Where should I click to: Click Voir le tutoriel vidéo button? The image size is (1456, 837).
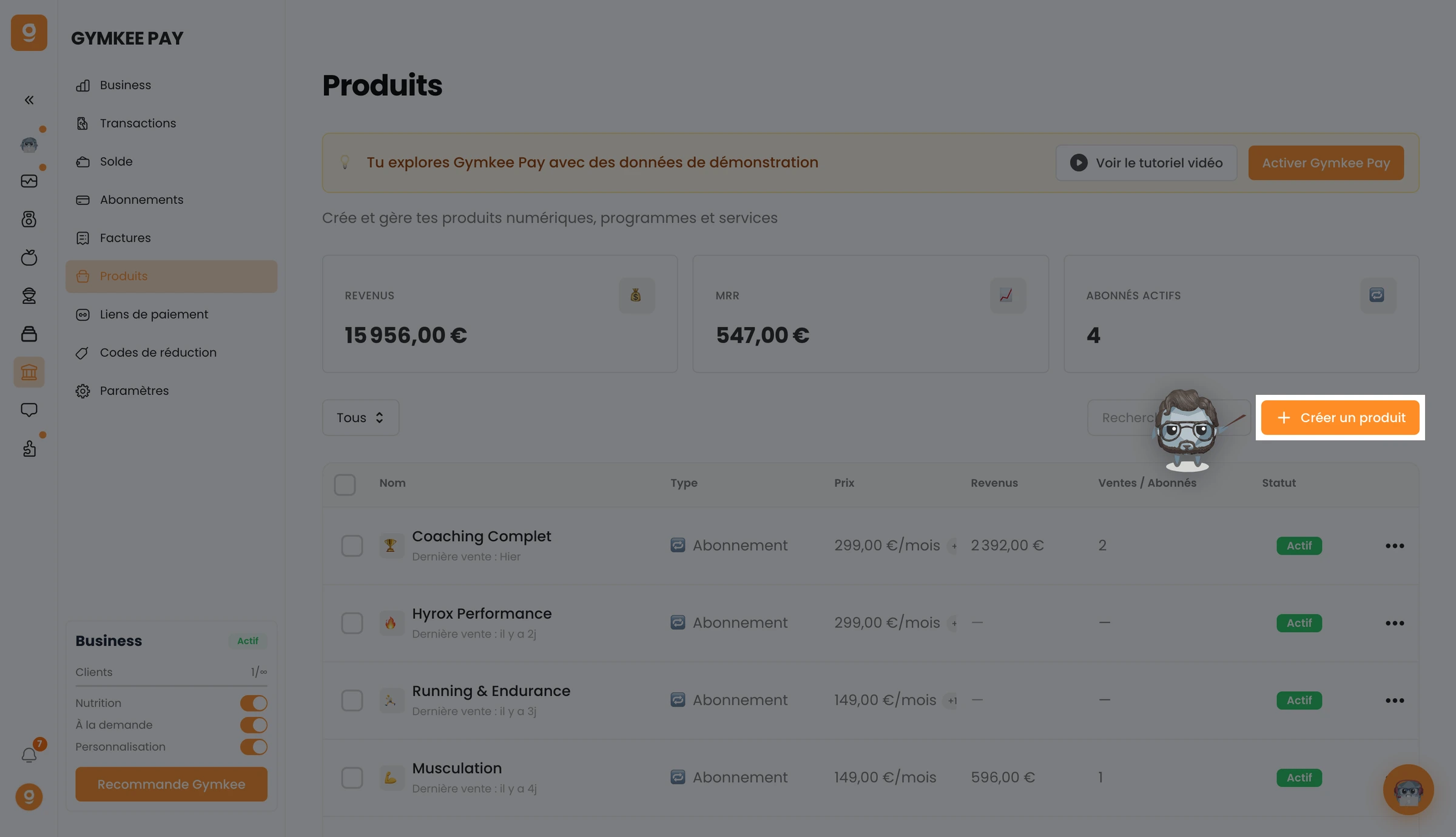click(x=1146, y=163)
